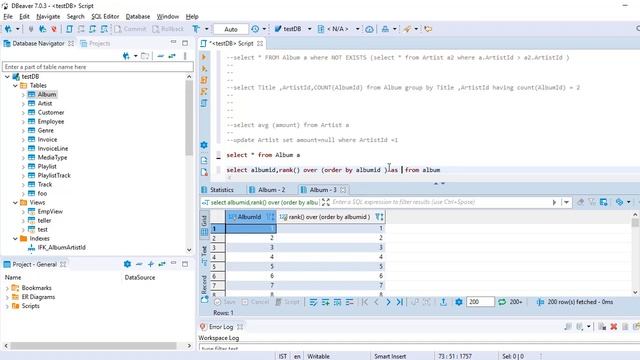This screenshot has height=360, width=640.
Task: Open a new SQL editor via toolbar icon
Action: 69,29
